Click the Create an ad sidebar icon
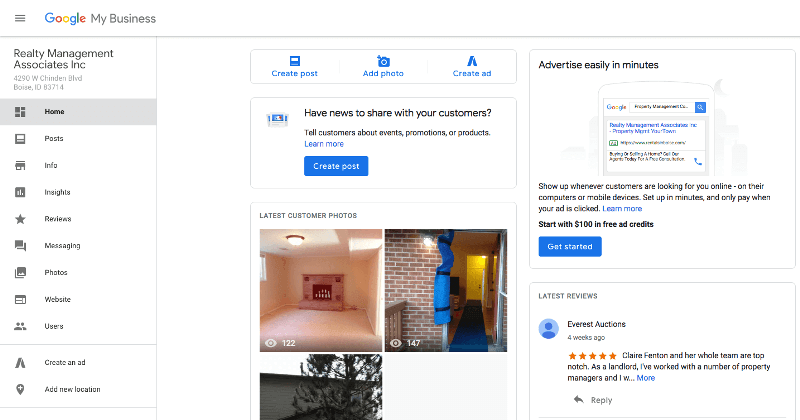The width and height of the screenshot is (800, 420). coord(20,363)
